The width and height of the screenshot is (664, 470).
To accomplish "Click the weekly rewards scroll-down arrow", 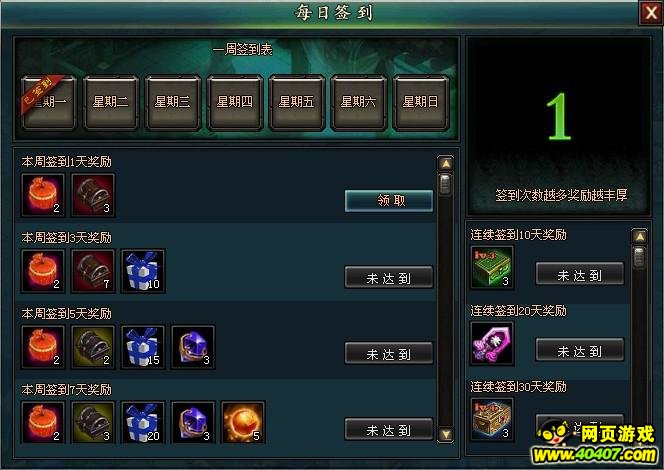I will (445, 435).
